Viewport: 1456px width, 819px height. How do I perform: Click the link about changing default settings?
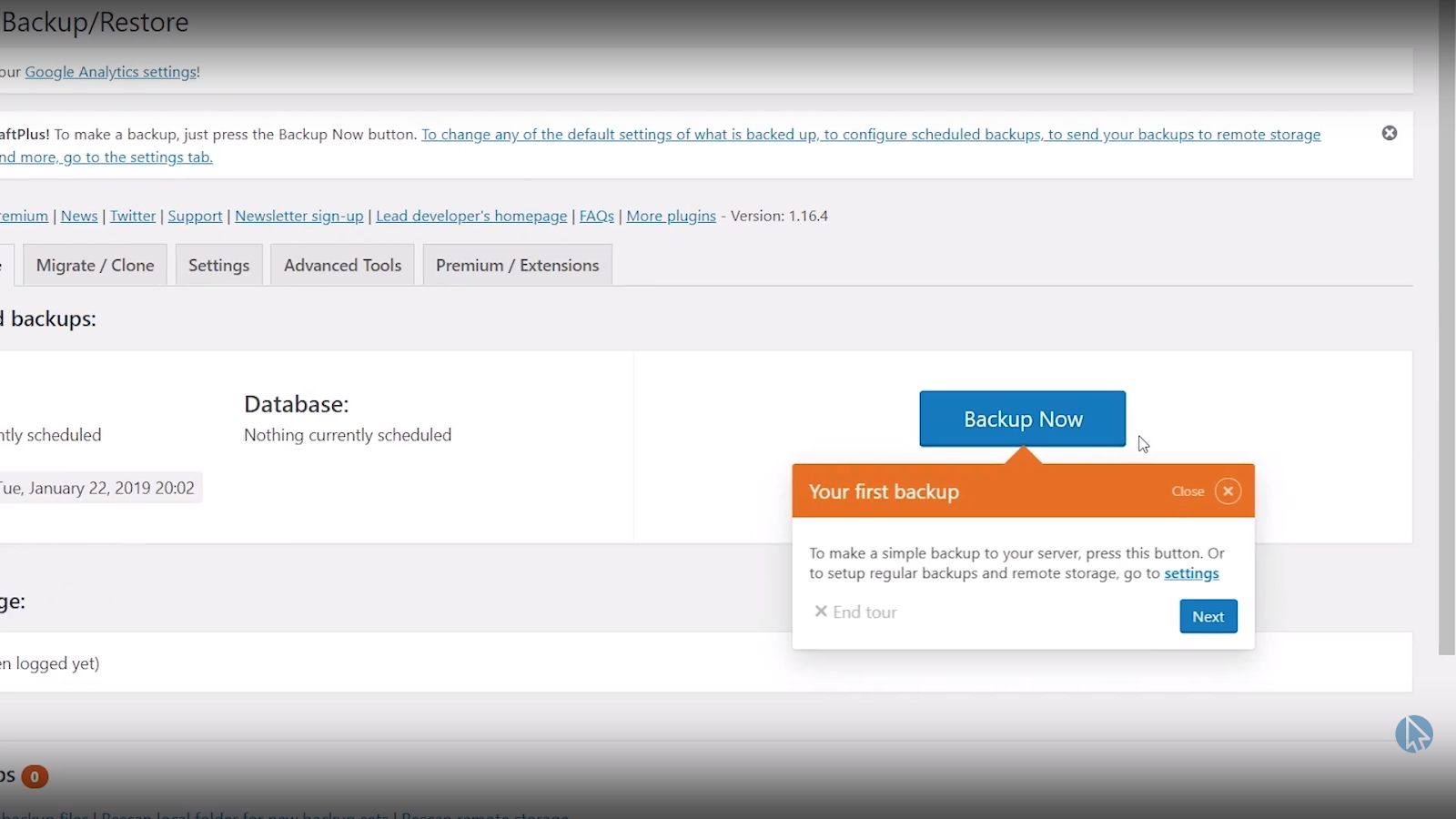pos(870,135)
